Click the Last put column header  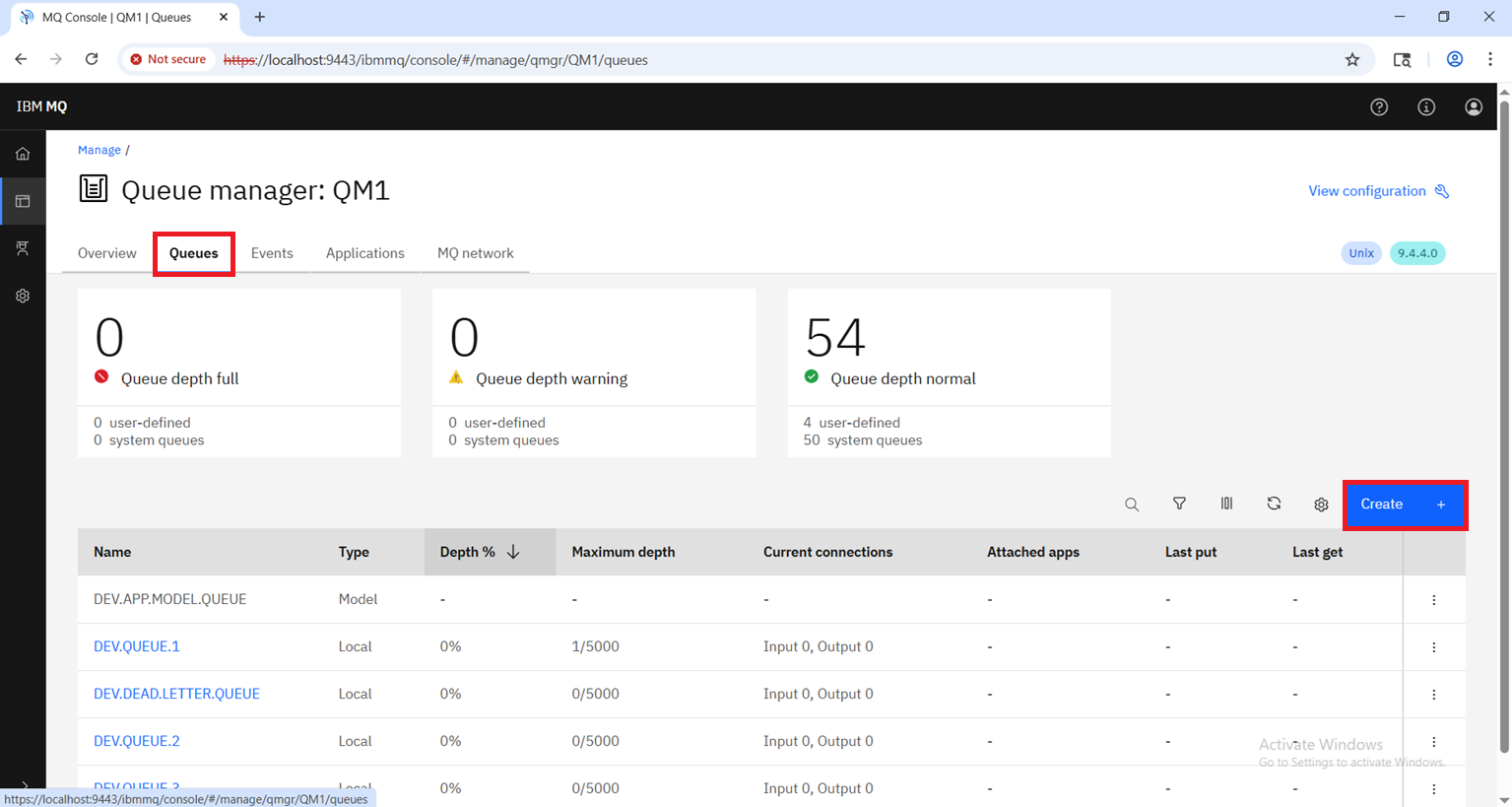(x=1191, y=552)
